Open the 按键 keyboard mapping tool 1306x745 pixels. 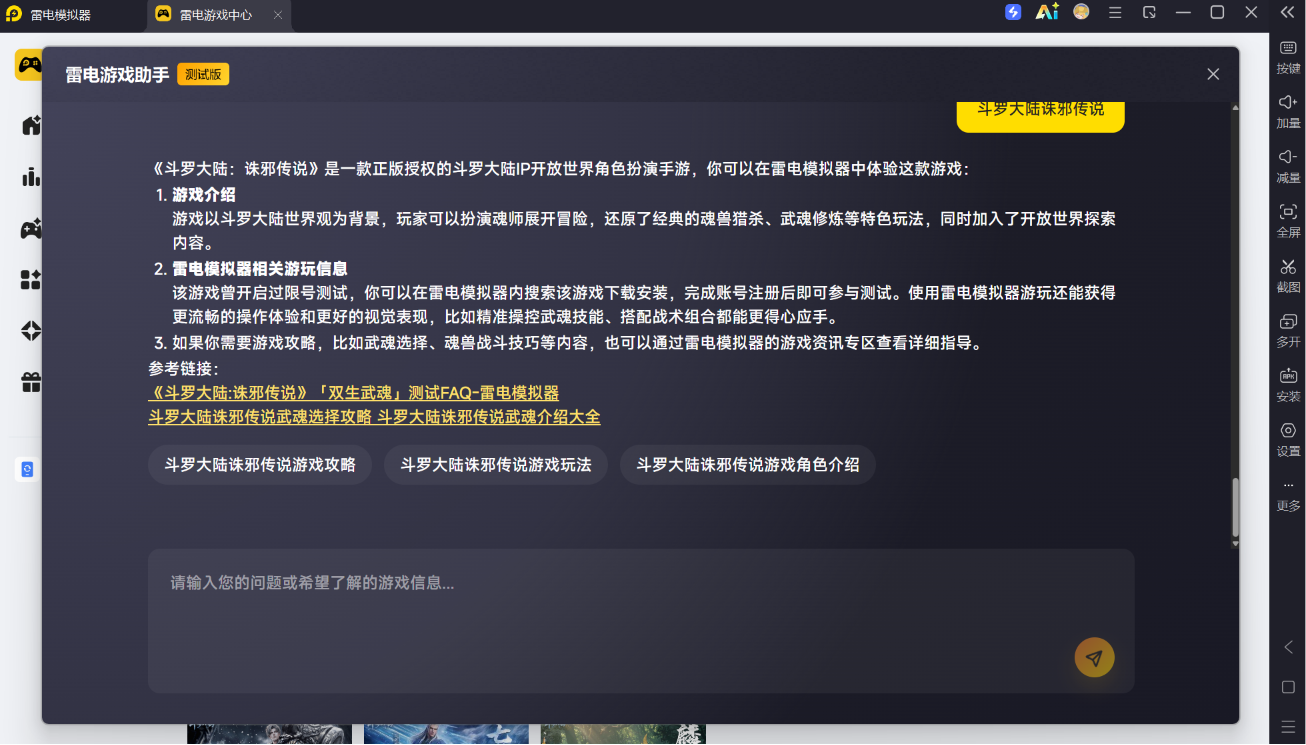[x=1288, y=56]
